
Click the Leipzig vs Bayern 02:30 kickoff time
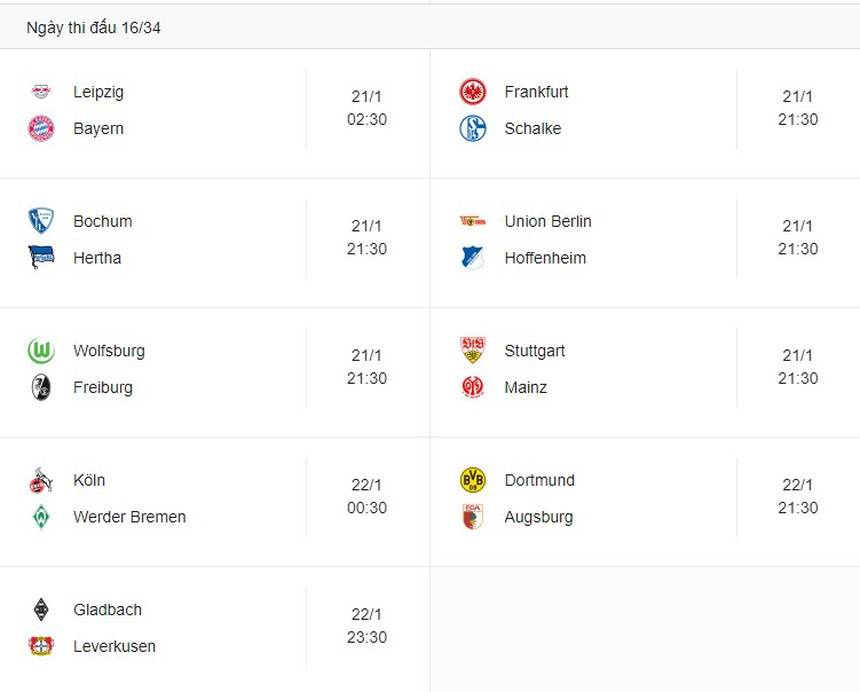pyautogui.click(x=367, y=119)
